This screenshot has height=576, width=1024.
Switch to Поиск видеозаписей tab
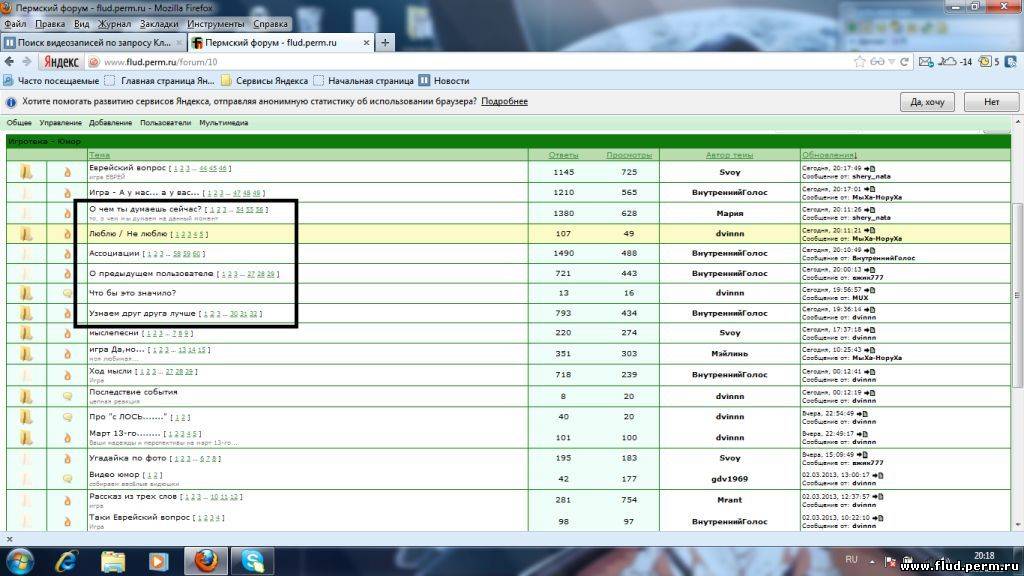point(92,43)
